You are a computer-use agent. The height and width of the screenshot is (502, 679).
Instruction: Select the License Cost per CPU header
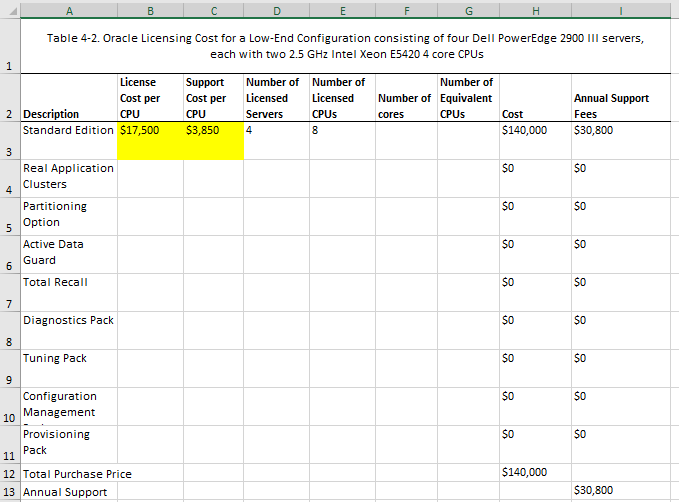coord(150,97)
